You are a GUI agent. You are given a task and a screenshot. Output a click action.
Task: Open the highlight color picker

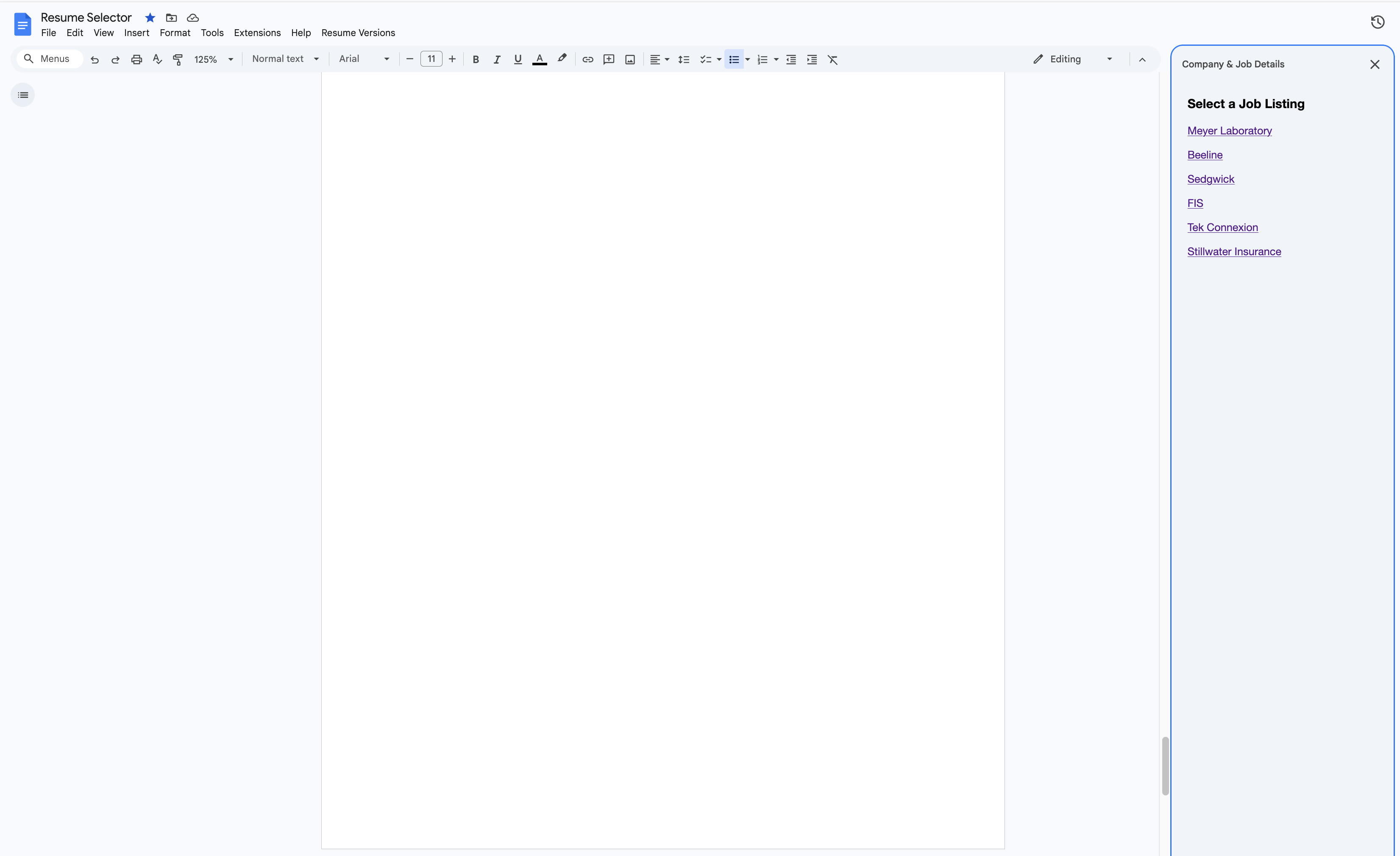[x=562, y=59]
